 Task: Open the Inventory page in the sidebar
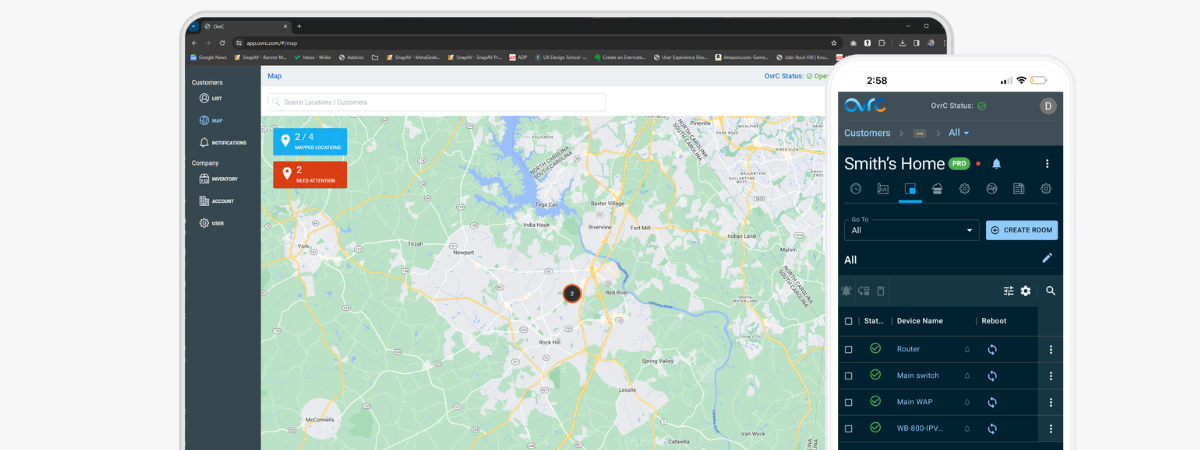point(218,179)
